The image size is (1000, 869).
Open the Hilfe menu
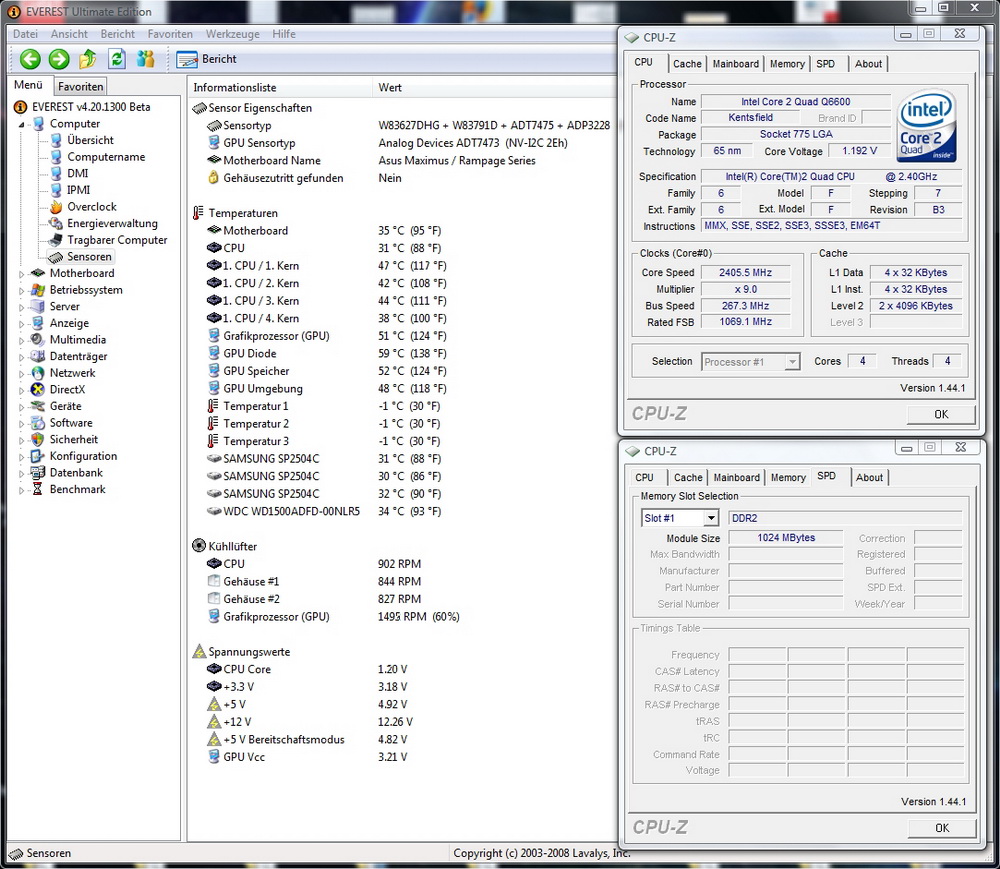pyautogui.click(x=284, y=34)
